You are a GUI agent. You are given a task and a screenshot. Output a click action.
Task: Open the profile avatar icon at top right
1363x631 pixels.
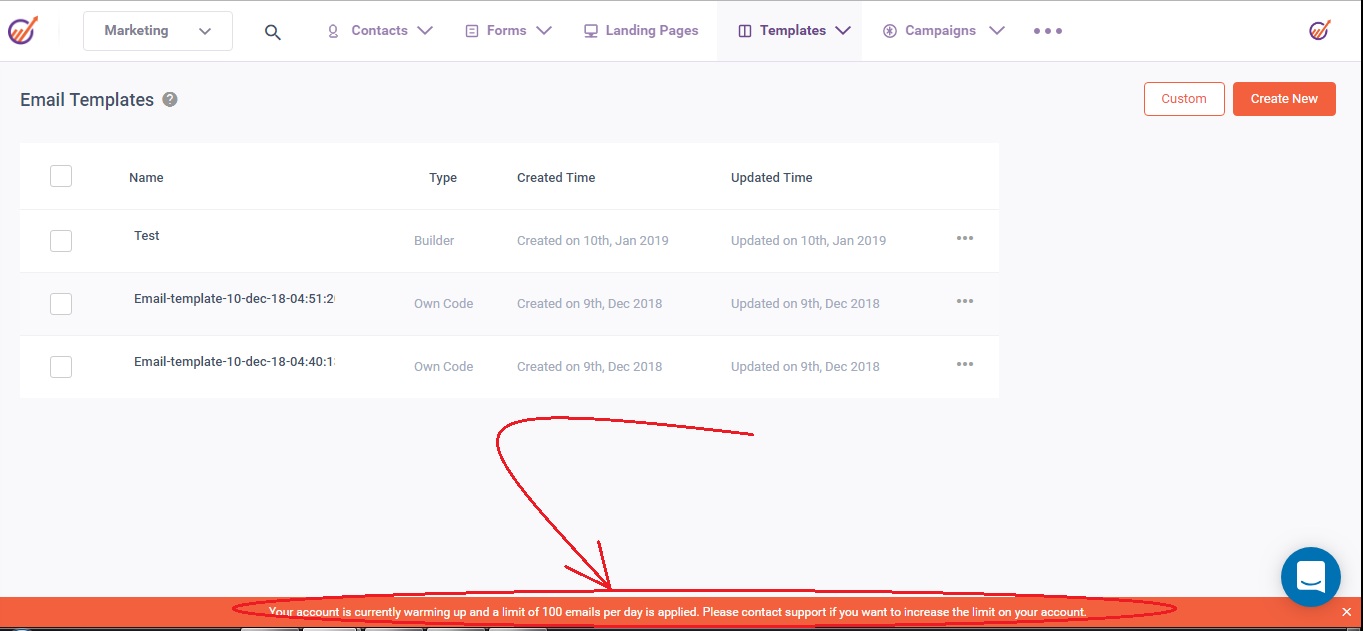[1319, 30]
